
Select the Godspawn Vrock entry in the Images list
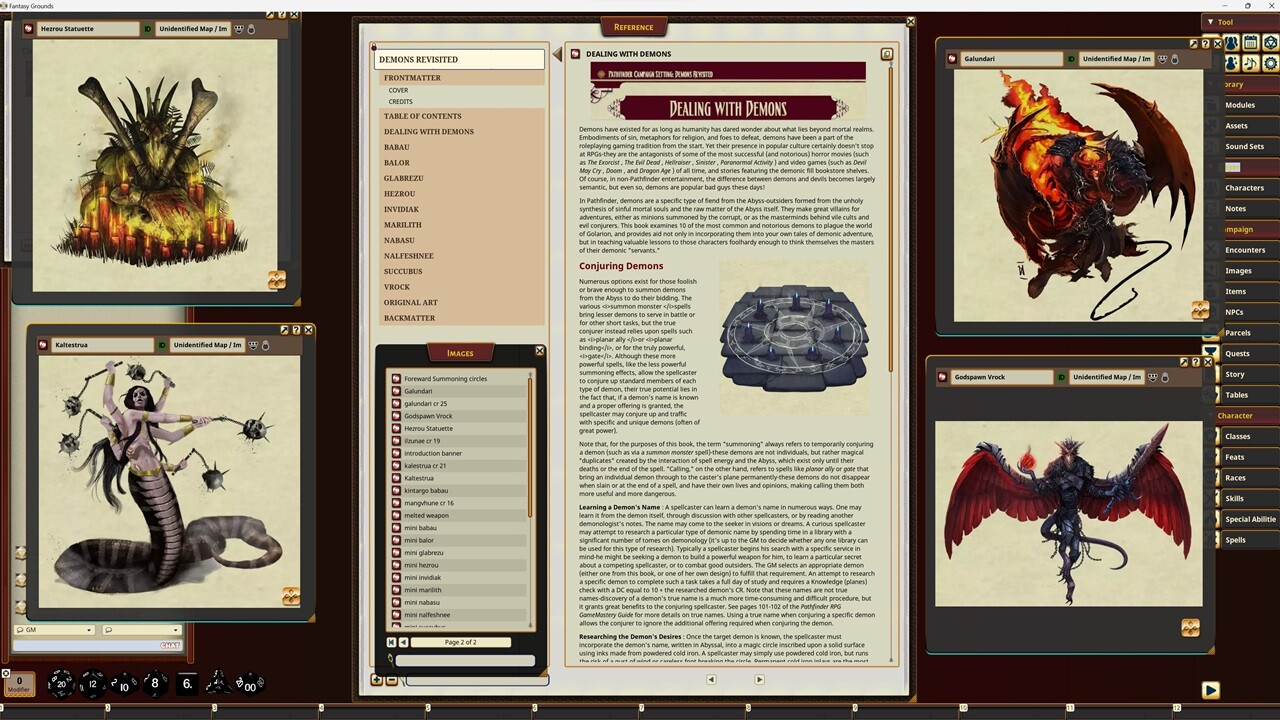coord(429,416)
